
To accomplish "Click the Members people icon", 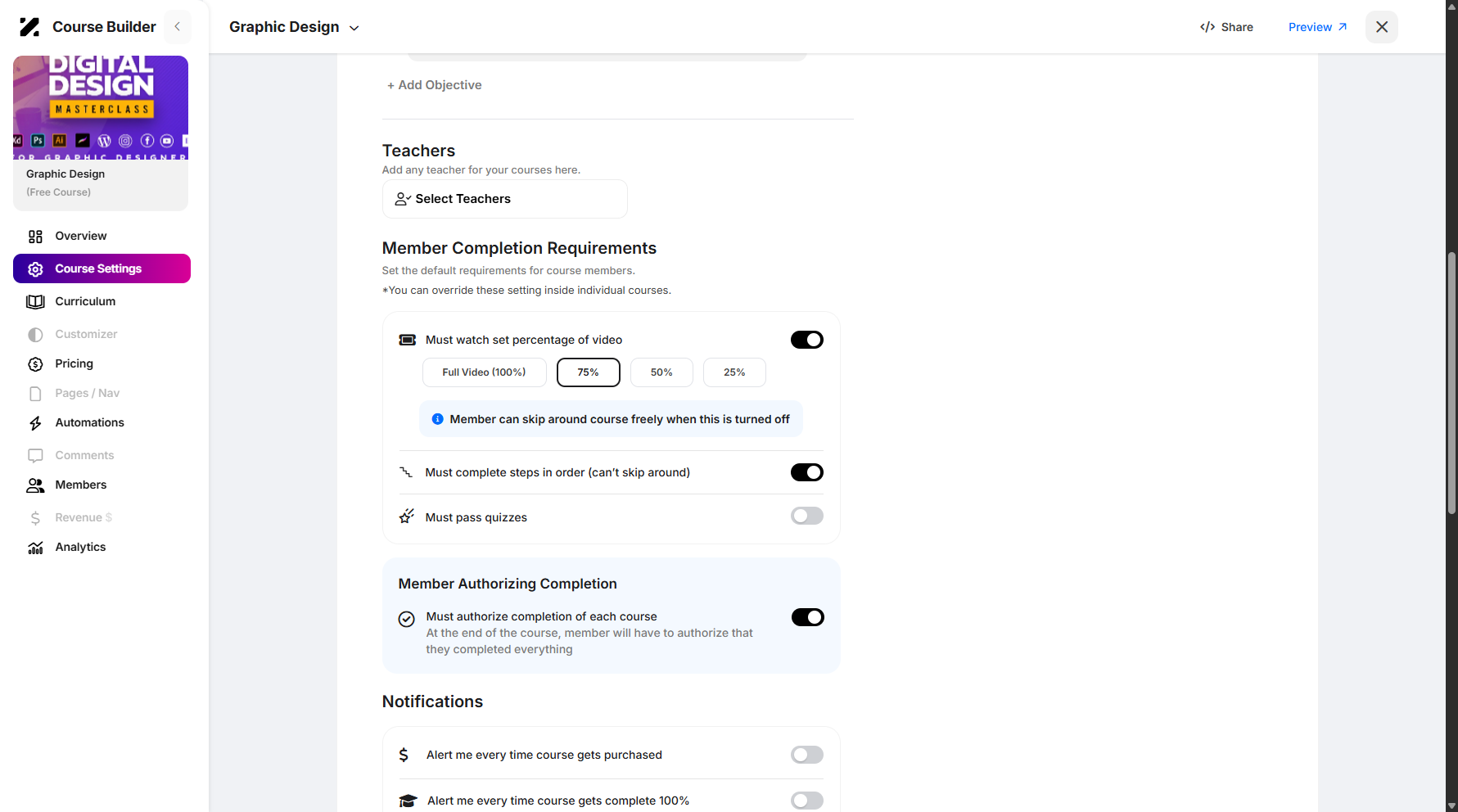I will click(x=35, y=485).
